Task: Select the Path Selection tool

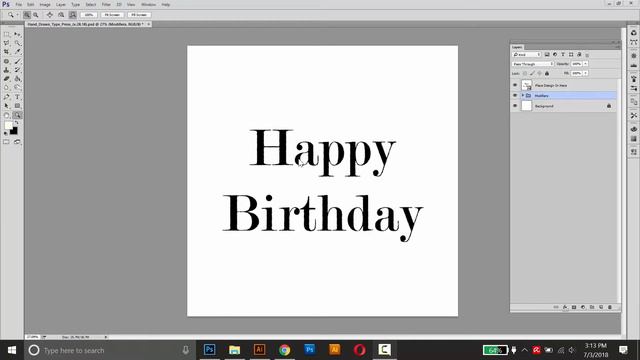Action: tap(7, 106)
